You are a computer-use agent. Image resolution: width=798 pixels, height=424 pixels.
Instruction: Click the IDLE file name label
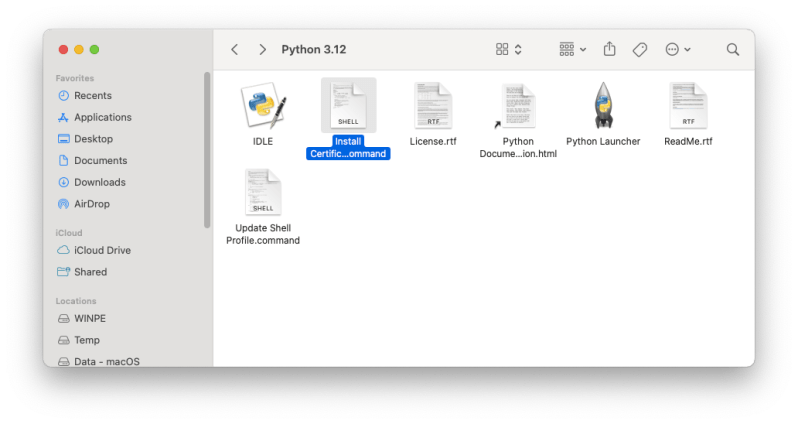pos(263,142)
